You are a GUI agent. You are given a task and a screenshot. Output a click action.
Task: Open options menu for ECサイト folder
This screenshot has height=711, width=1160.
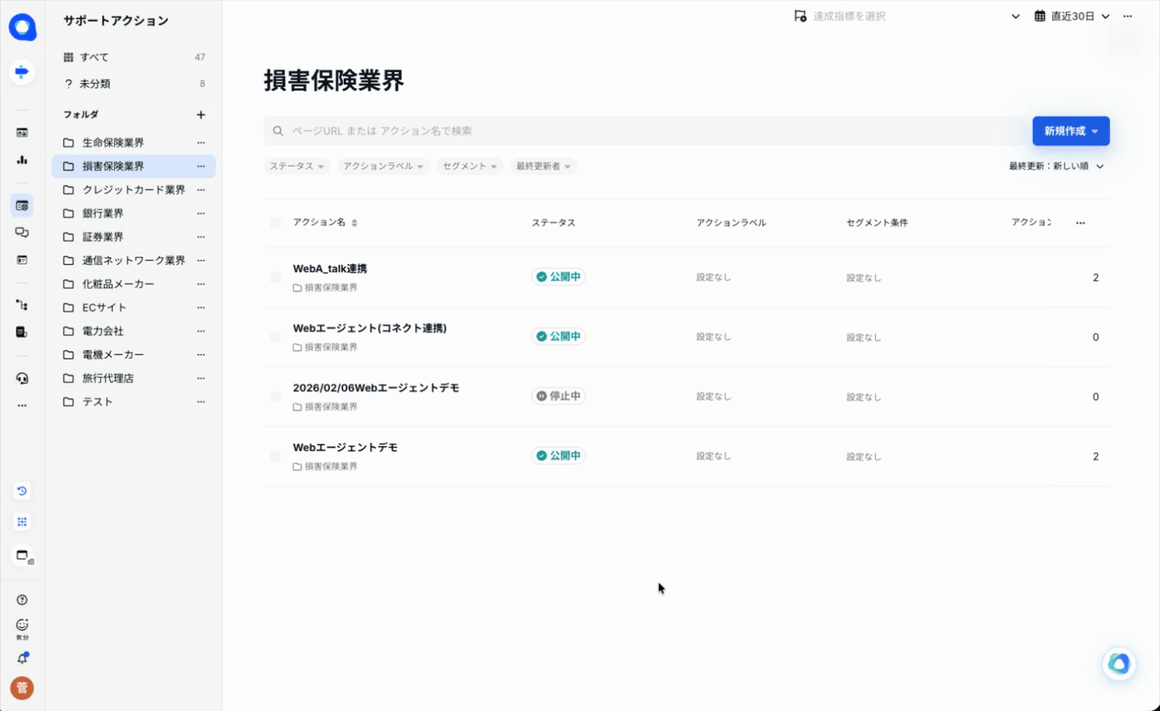click(200, 307)
